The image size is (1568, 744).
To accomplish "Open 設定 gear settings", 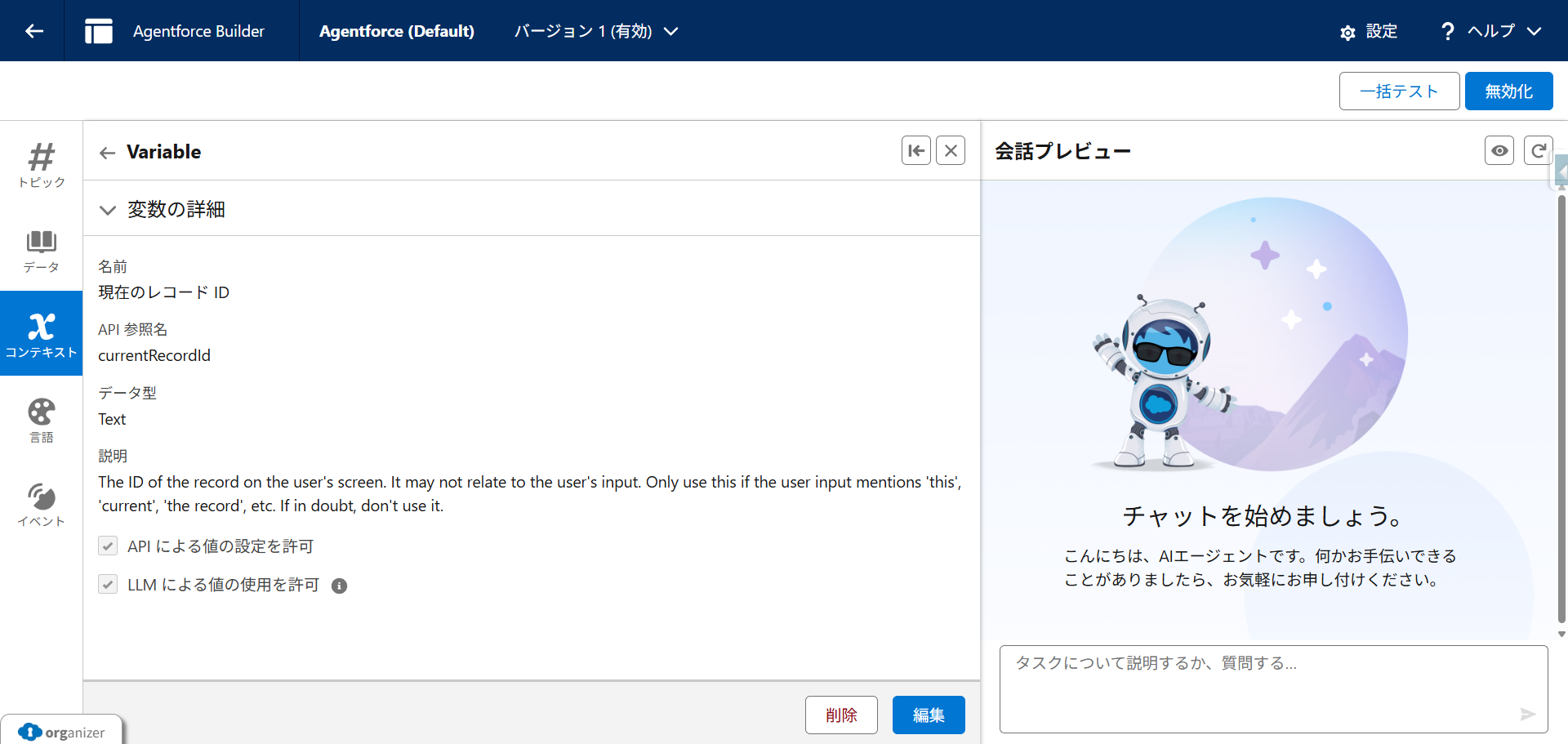I will coord(1369,31).
